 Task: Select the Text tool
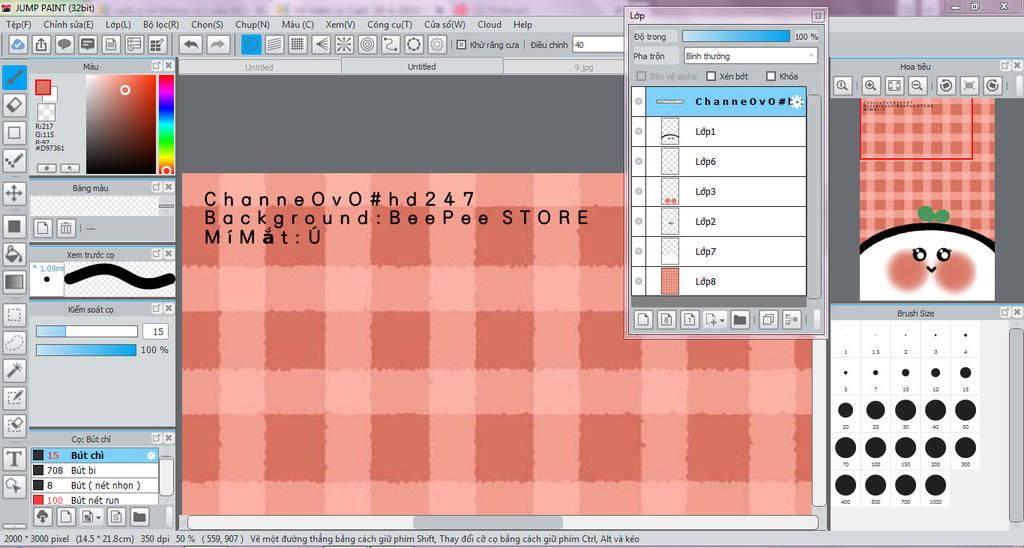click(x=14, y=459)
